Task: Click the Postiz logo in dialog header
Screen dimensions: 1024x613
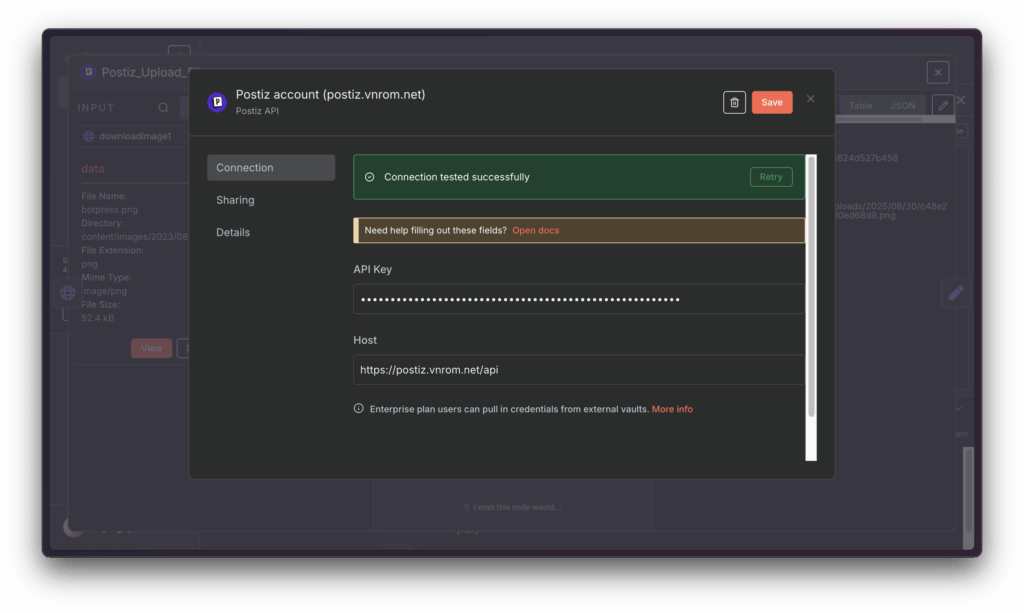Action: [217, 102]
